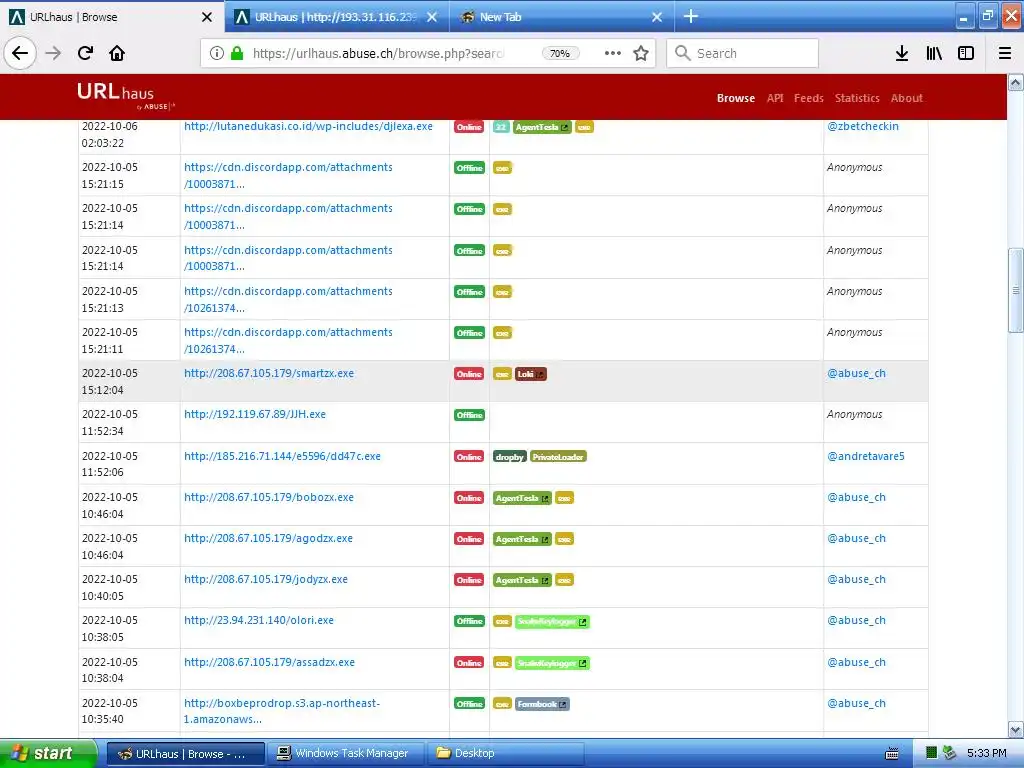This screenshot has height=768, width=1024.
Task: Click the address bar URL
Action: coord(378,54)
